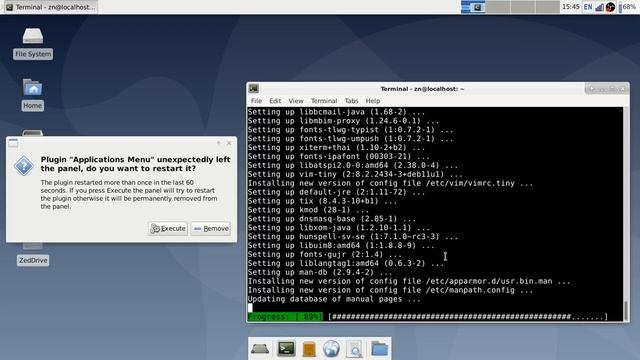The width and height of the screenshot is (640, 360).
Task: Launch Web Browser globe in the dock
Action: point(331,349)
